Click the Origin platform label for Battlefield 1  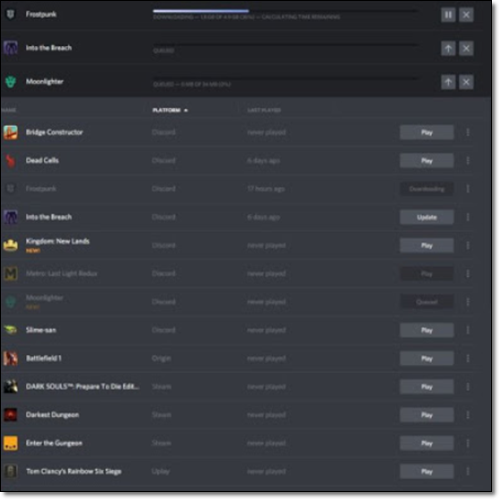(161, 359)
